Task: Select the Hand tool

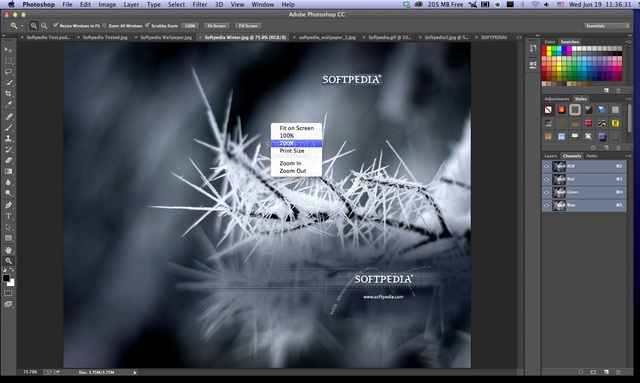Action: pos(8,249)
